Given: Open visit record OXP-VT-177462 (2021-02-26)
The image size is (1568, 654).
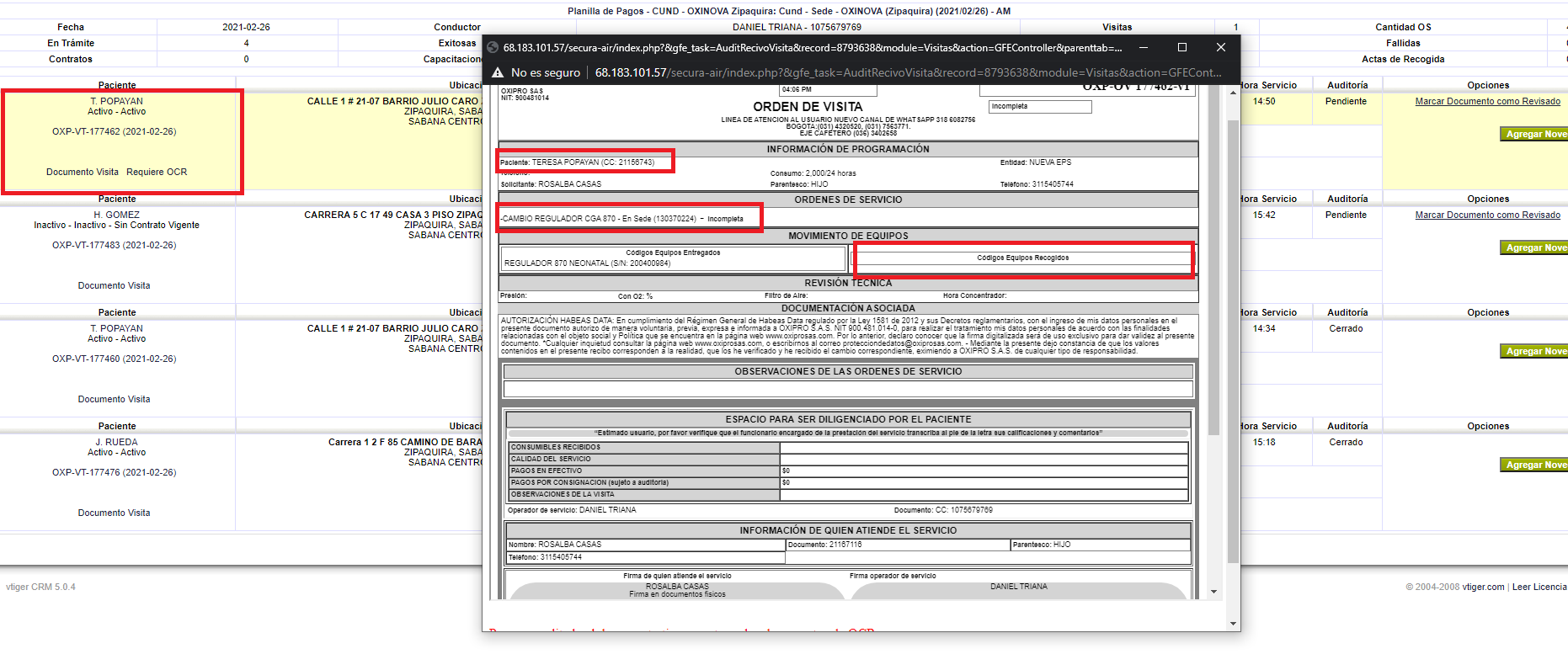Looking at the screenshot, I should [115, 131].
